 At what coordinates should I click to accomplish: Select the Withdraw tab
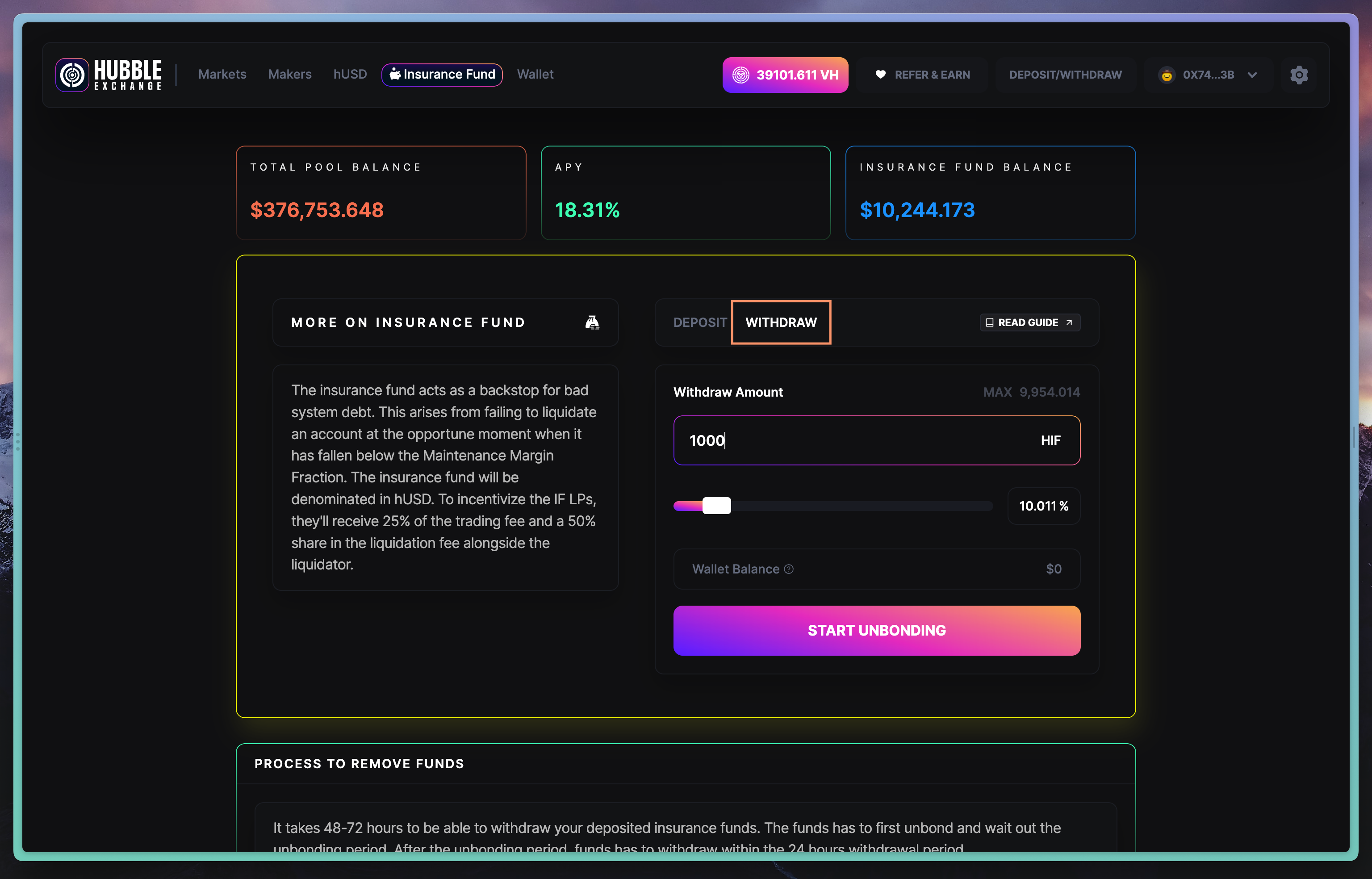[x=781, y=322]
